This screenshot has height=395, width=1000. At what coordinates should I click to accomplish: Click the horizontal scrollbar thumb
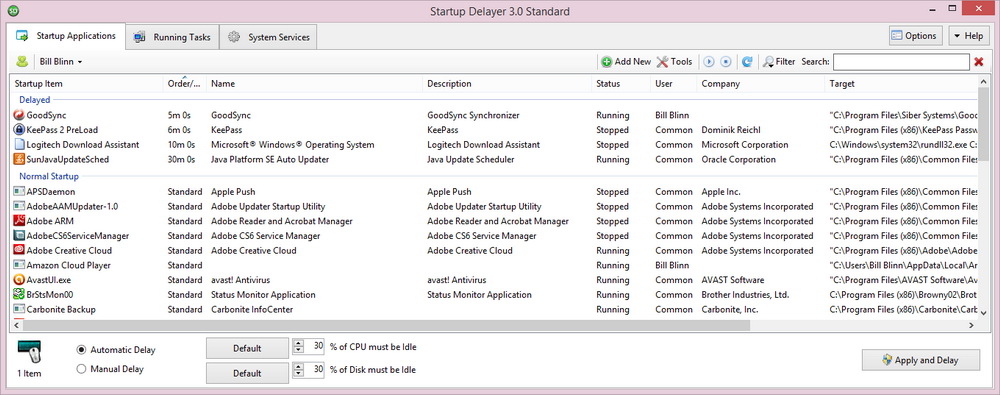386,325
